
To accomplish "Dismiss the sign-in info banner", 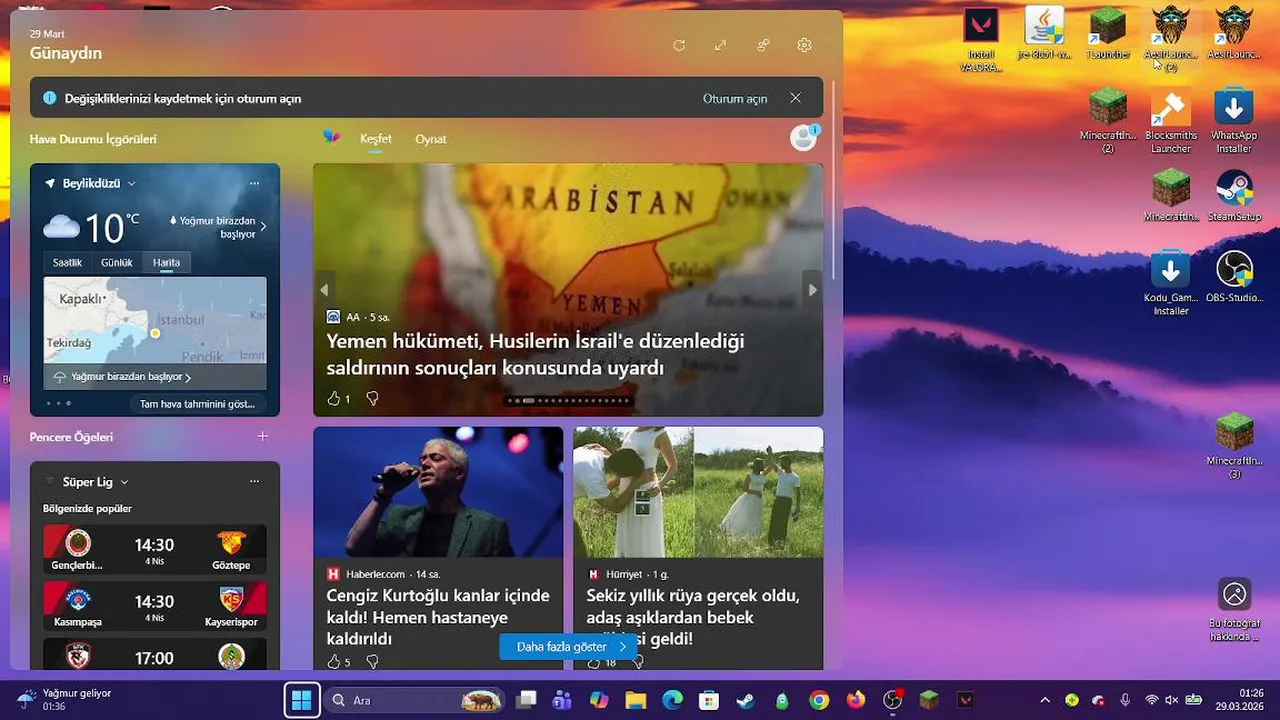I will tap(795, 98).
